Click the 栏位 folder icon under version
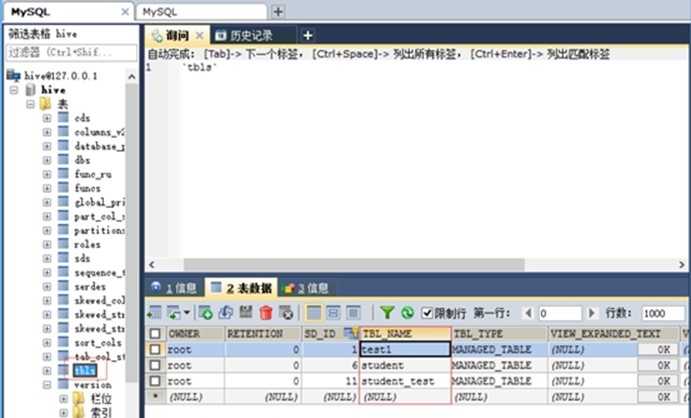This screenshot has width=691, height=418. (x=79, y=399)
